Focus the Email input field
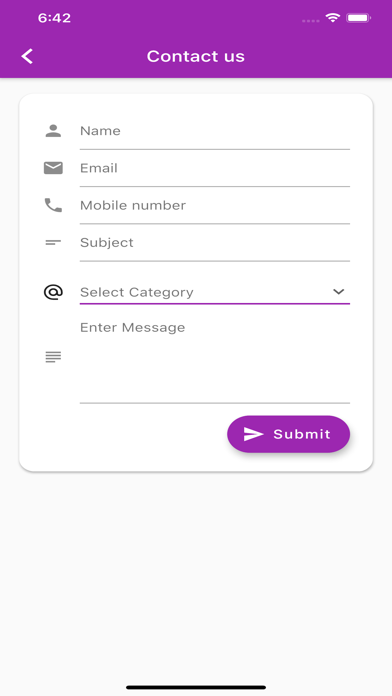Viewport: 392px width, 696px height. pos(215,168)
